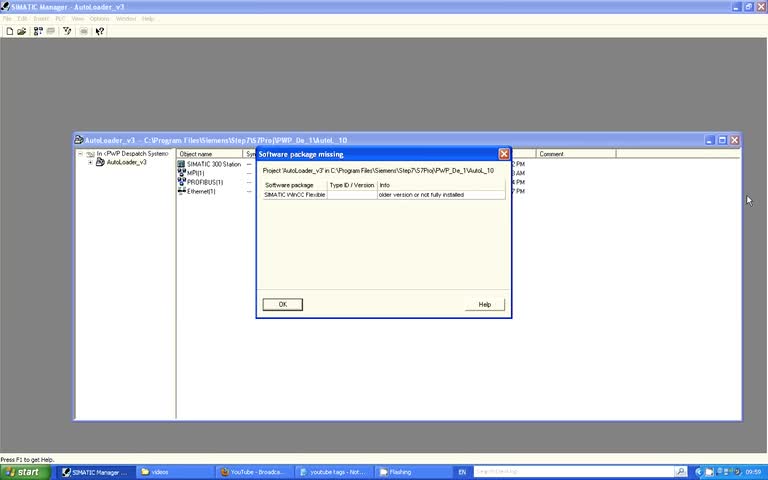Open the videos folder taskbar button
This screenshot has height=480, width=768.
click(x=175, y=472)
